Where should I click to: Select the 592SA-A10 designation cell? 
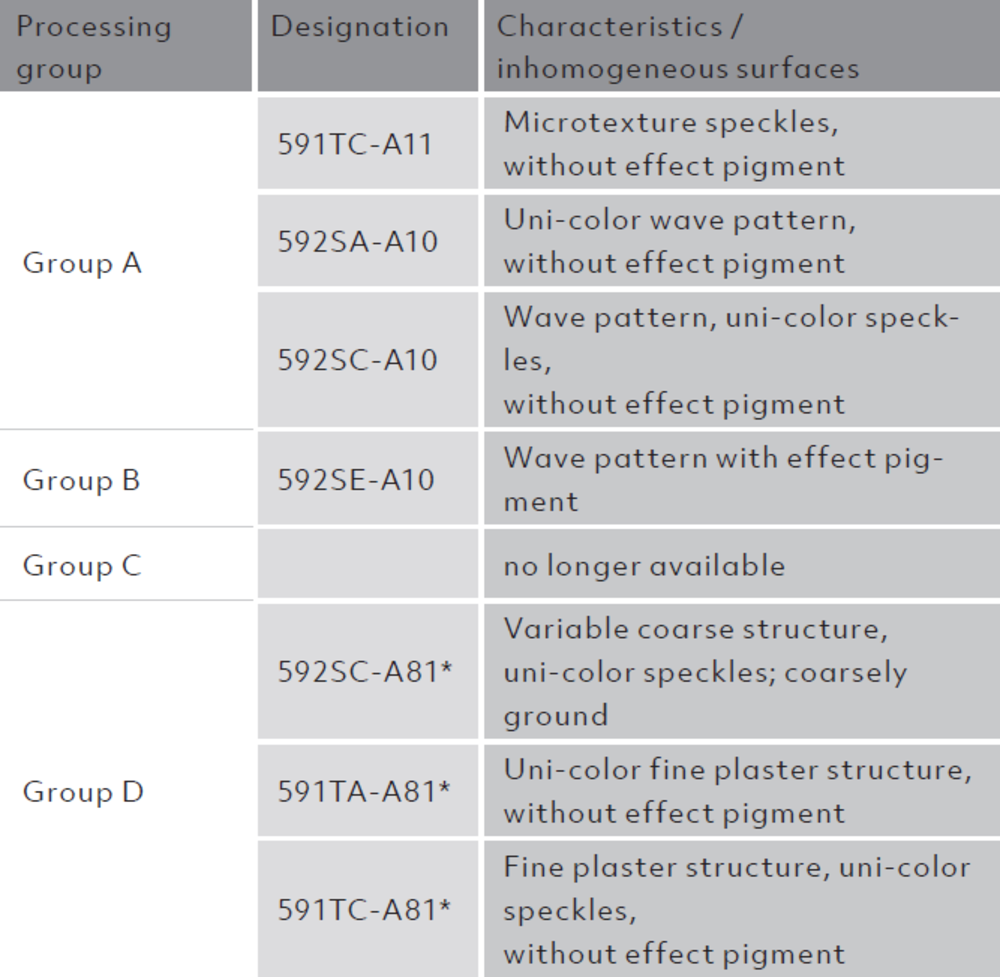pyautogui.click(x=358, y=242)
